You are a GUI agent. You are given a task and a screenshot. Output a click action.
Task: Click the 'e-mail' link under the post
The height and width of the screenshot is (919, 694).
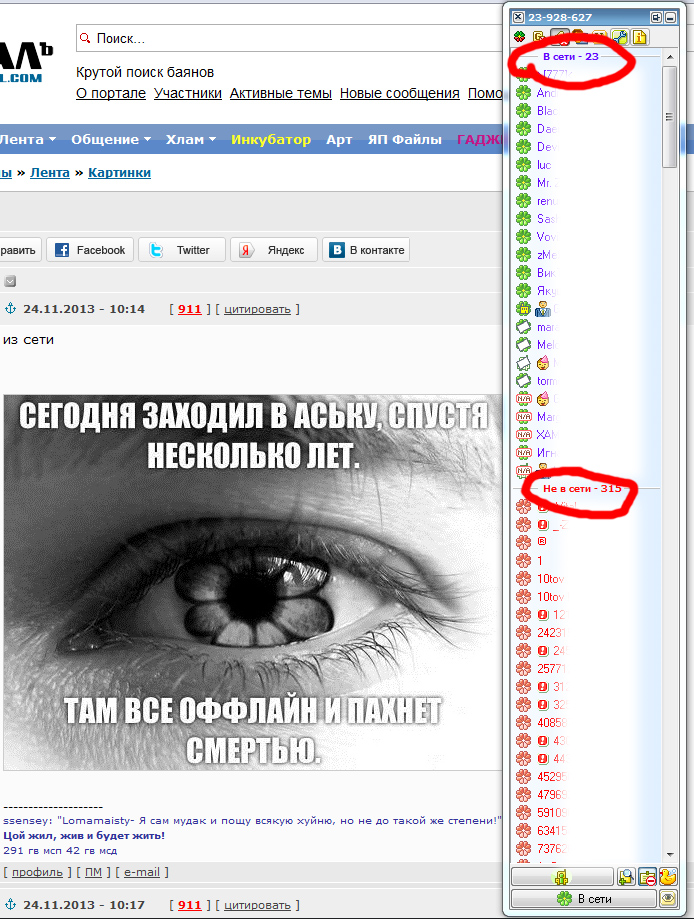point(142,872)
